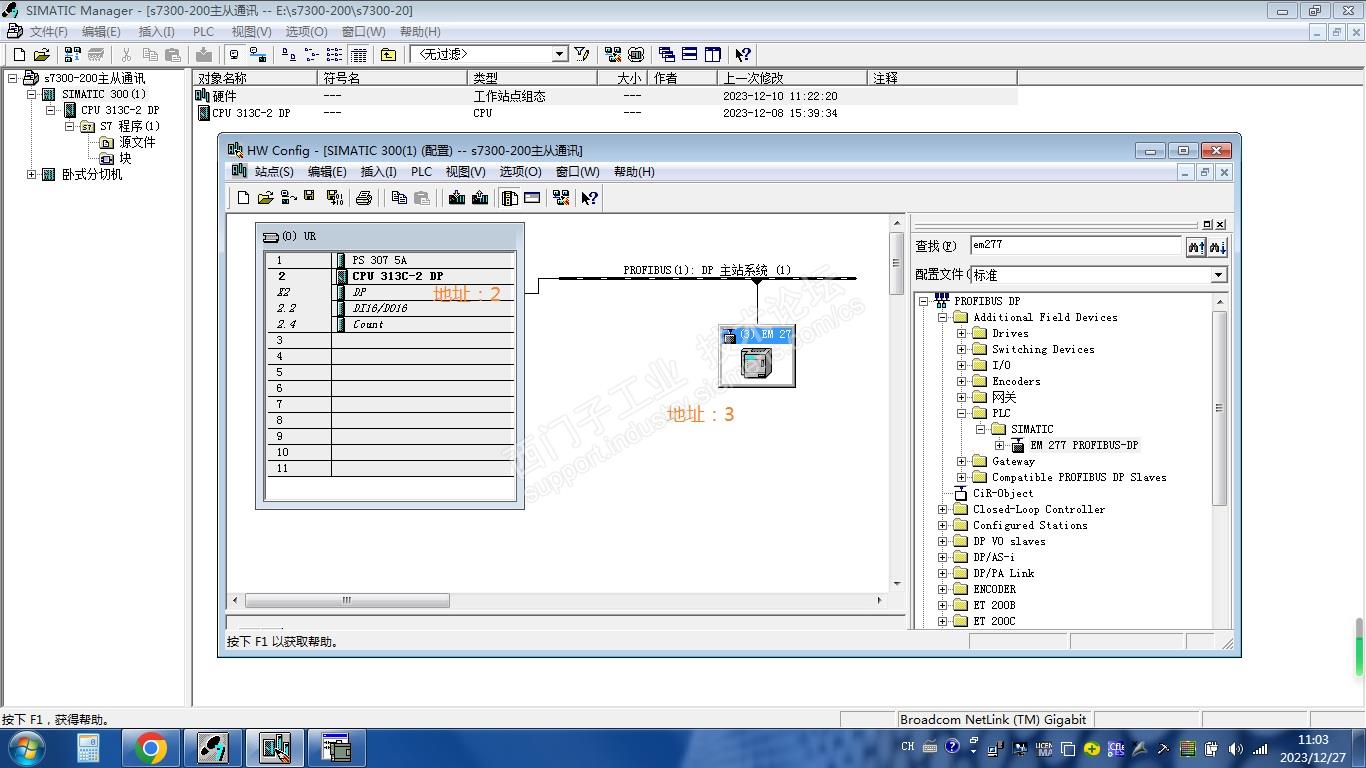
Task: Collapse the CPU 313C-2 DP tree node
Action: point(50,110)
